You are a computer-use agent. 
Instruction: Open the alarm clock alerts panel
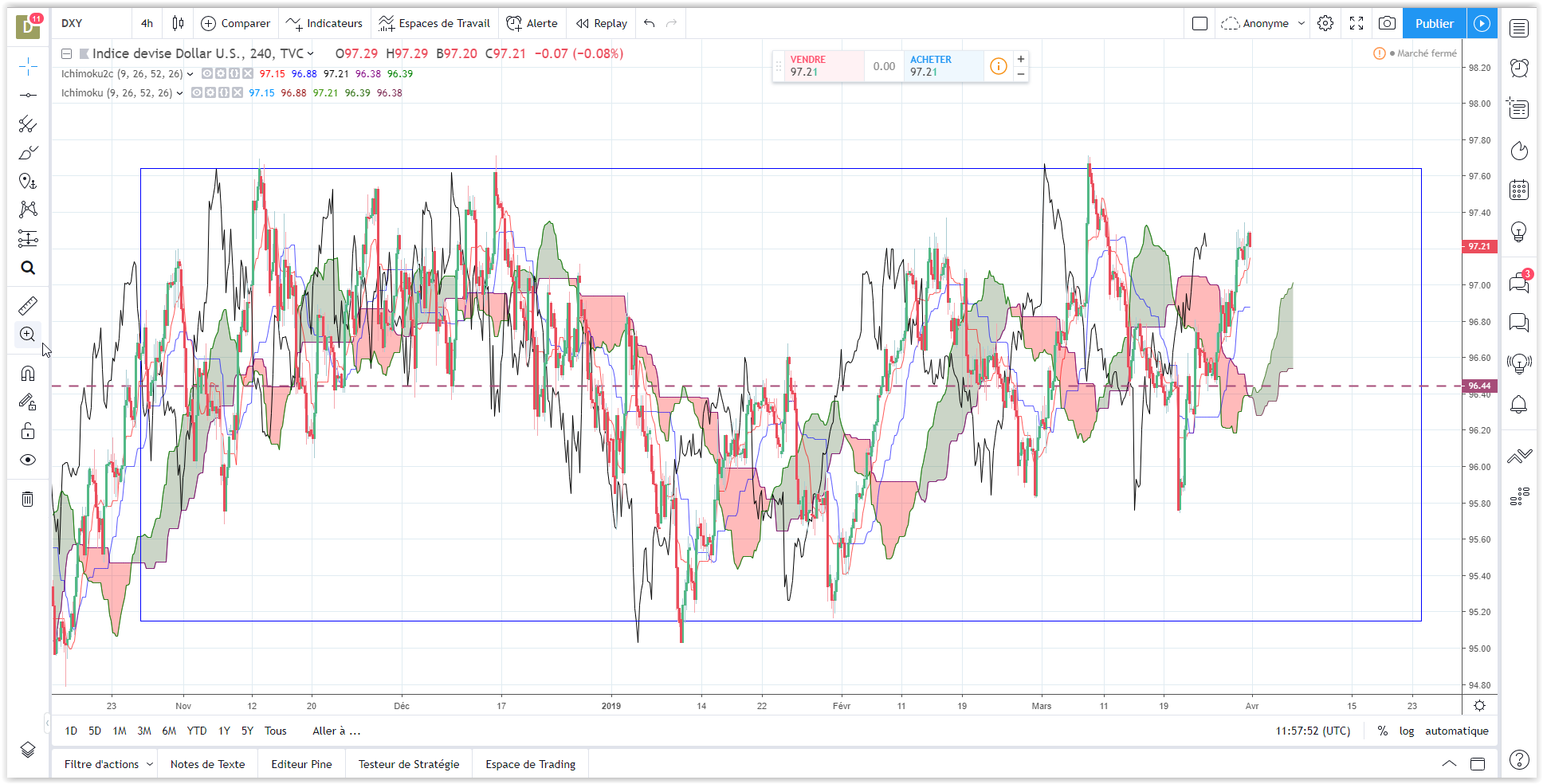coord(1519,68)
